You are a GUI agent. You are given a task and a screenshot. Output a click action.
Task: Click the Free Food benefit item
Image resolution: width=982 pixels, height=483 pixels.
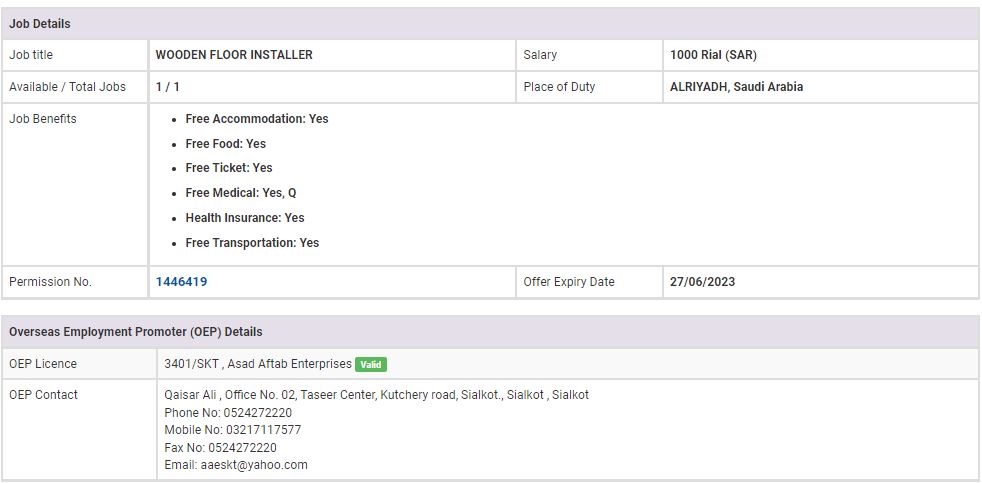(x=226, y=144)
